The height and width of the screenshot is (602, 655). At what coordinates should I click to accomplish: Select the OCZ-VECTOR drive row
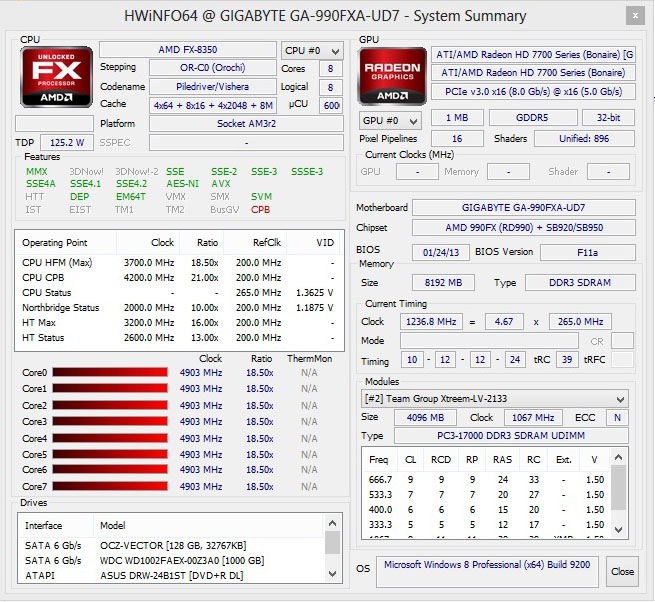pyautogui.click(x=171, y=546)
